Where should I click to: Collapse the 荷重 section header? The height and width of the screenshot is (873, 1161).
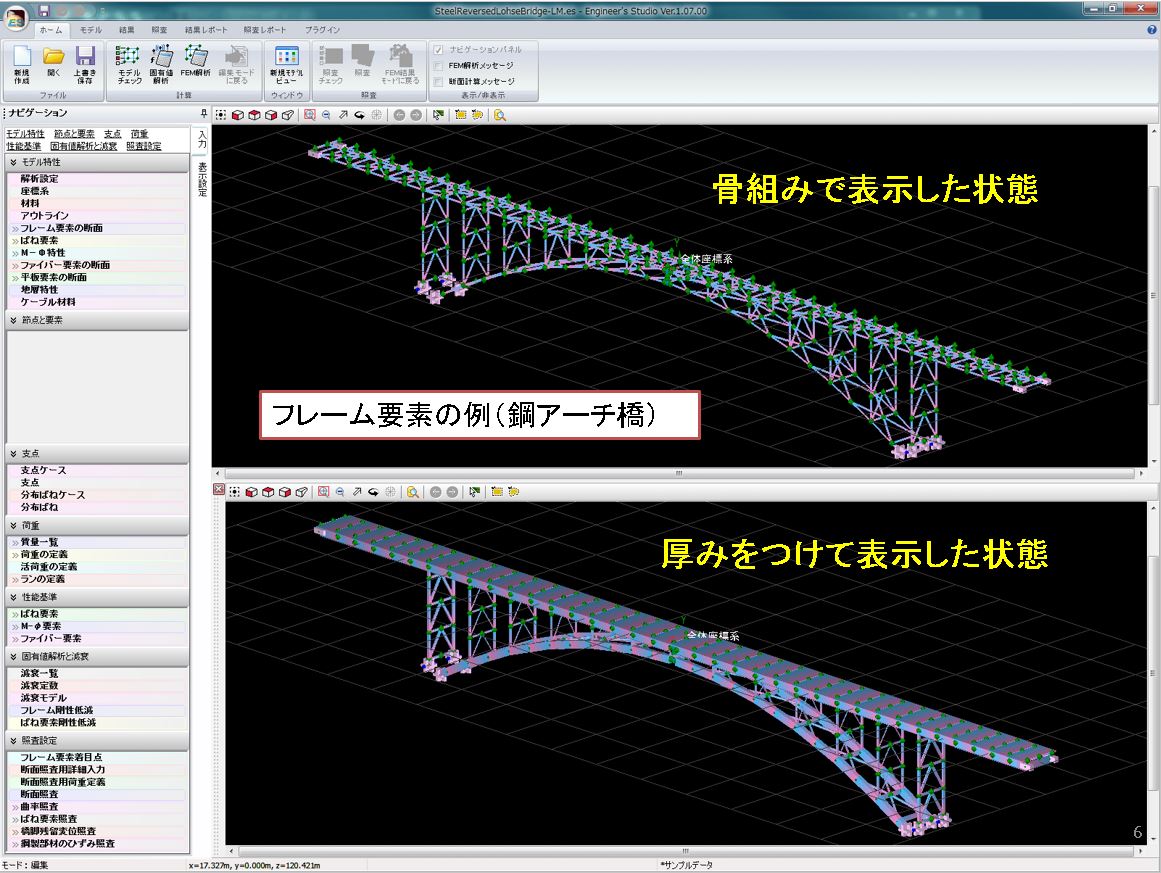(x=96, y=526)
